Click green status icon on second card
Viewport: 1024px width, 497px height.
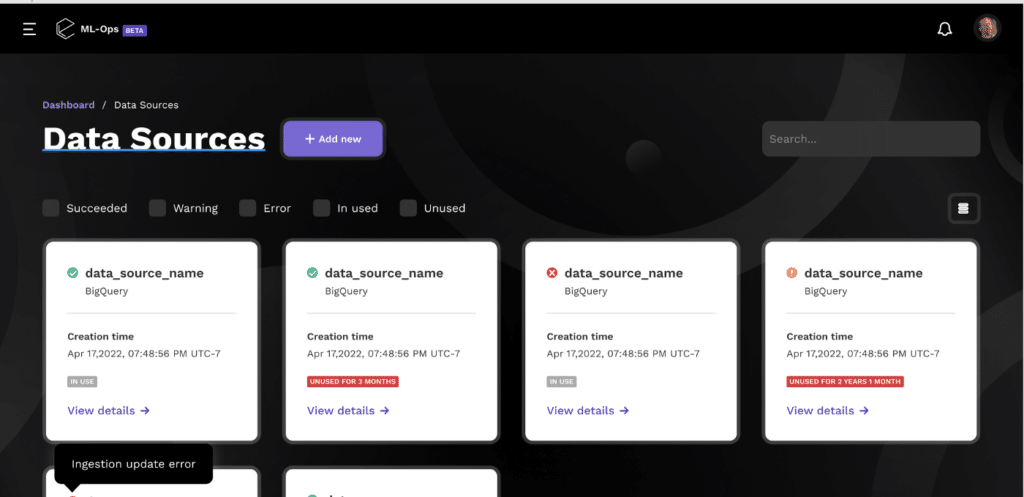312,273
